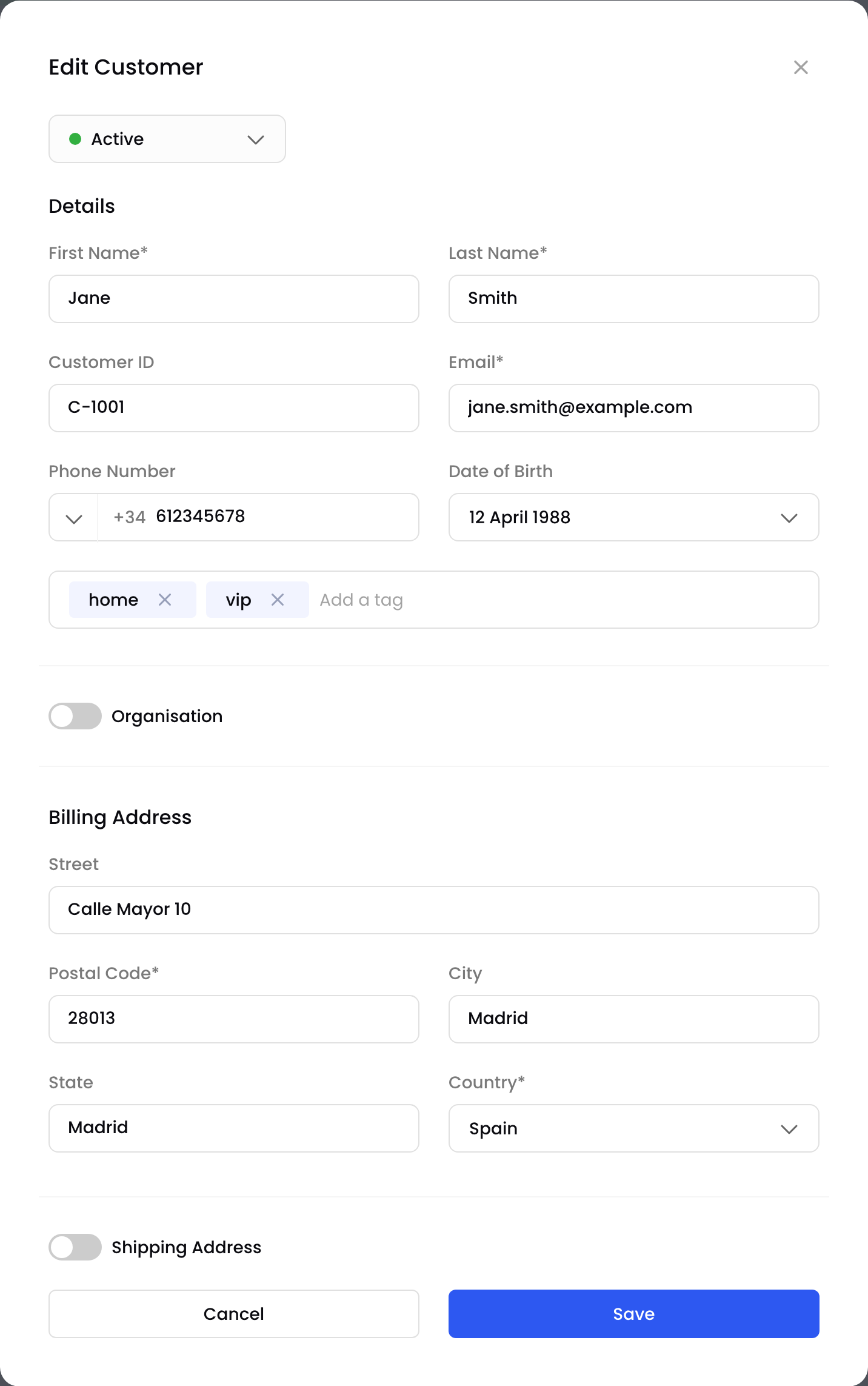The height and width of the screenshot is (1386, 868).
Task: Cancel editing the customer
Action: [x=234, y=1314]
